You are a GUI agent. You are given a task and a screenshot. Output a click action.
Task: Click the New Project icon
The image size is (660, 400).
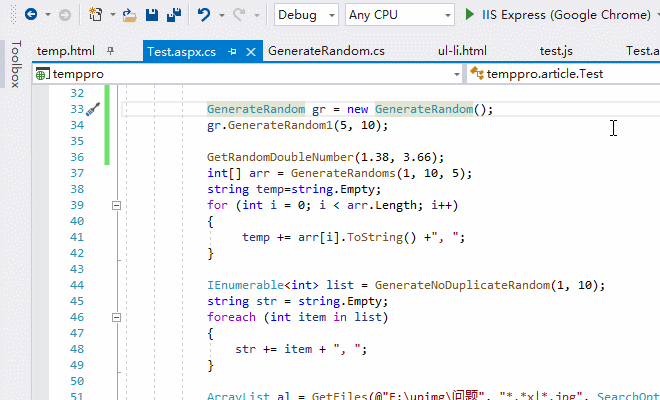click(96, 15)
